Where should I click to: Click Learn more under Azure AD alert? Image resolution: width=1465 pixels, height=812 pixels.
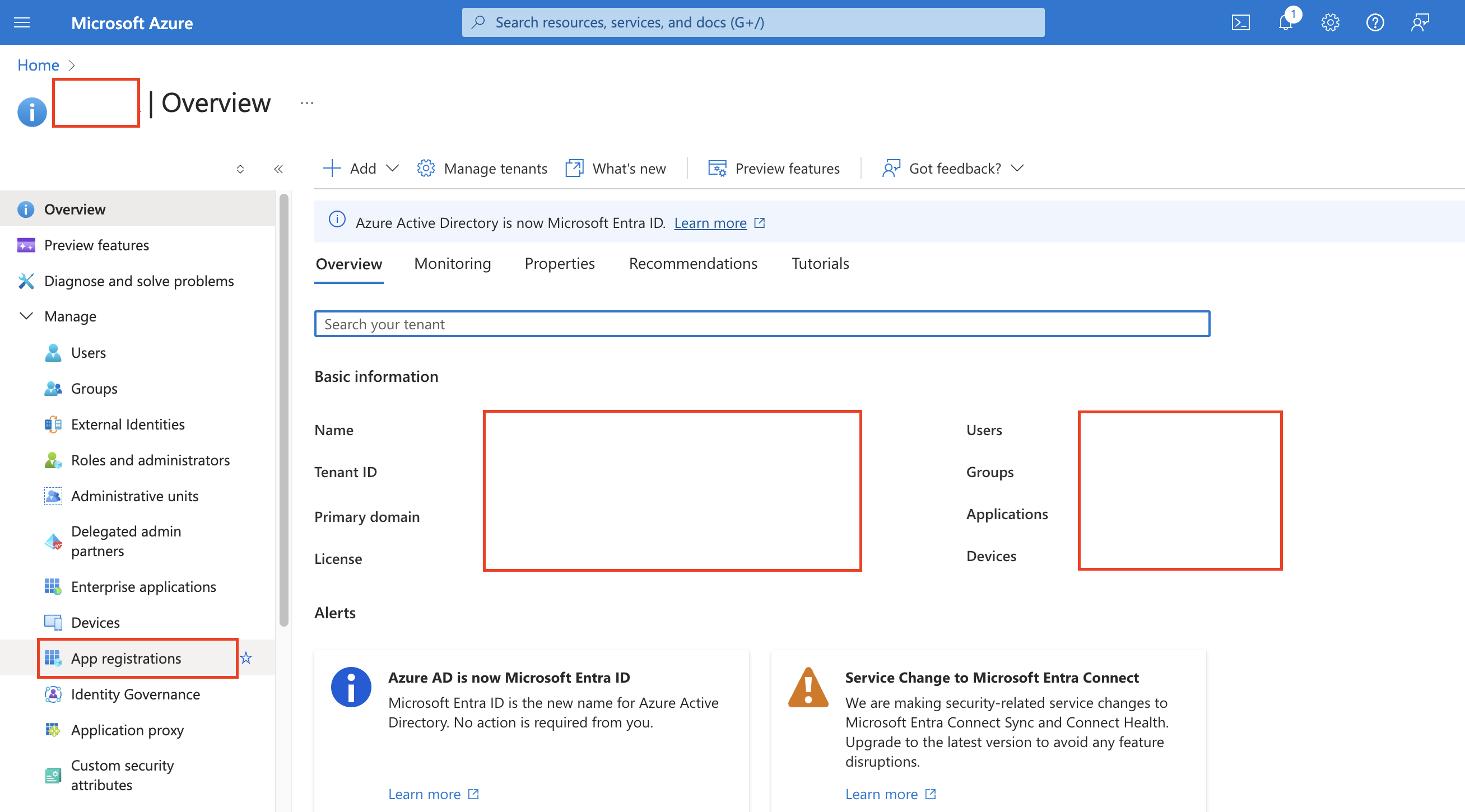(424, 794)
